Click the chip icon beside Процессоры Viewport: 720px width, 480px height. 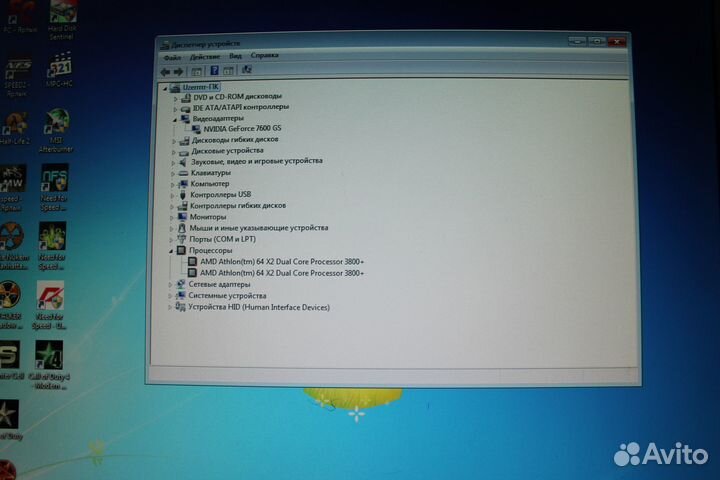(181, 250)
